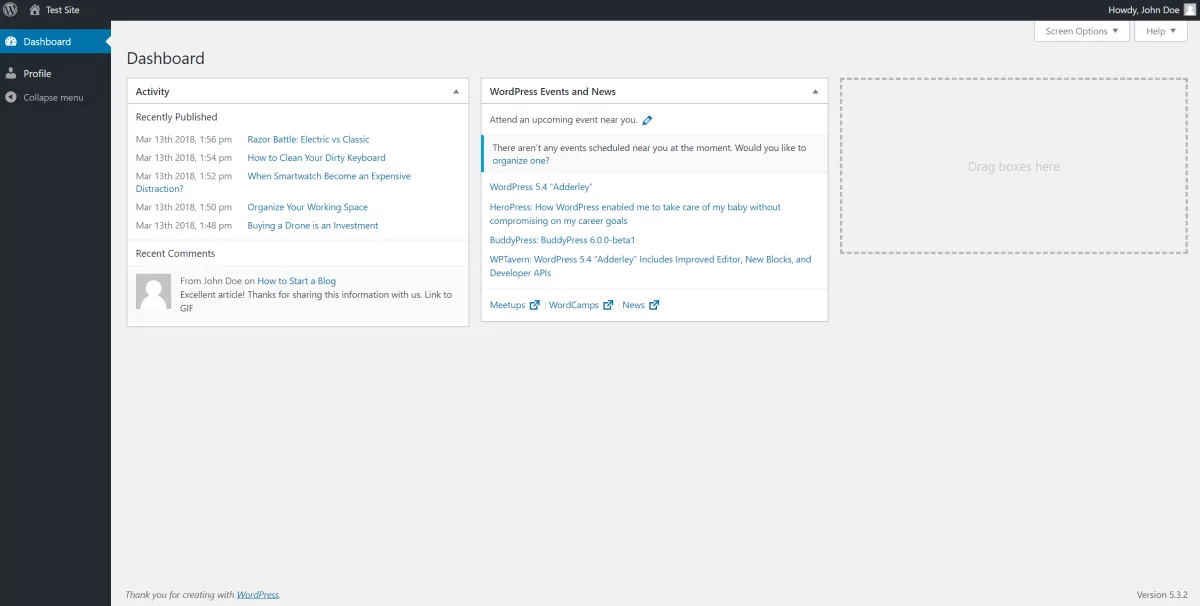Open the WordPress 5.4 "Adderley" news link
The height and width of the screenshot is (606, 1200).
tap(541, 187)
